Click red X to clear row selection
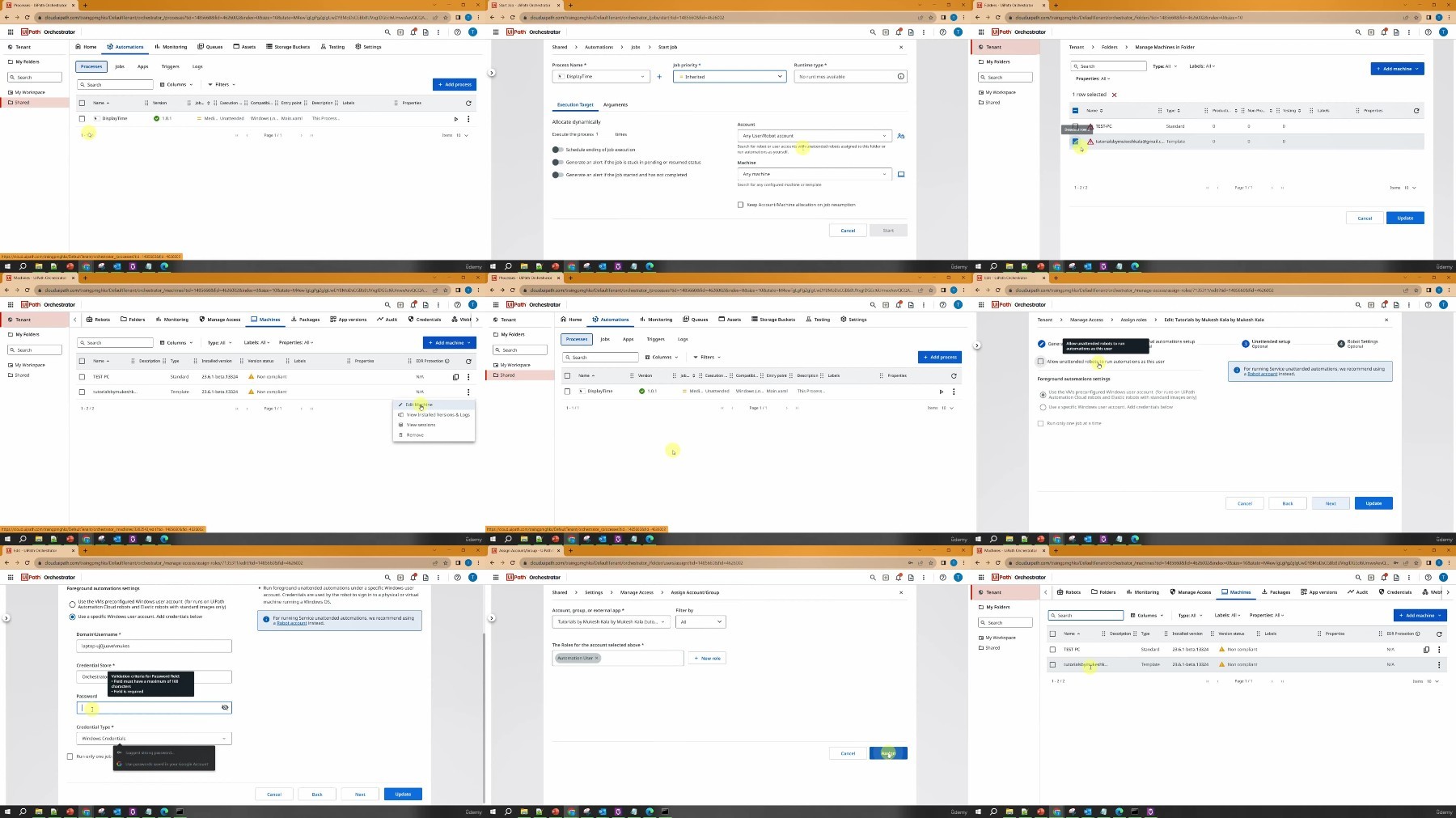The width and height of the screenshot is (1456, 818). [1114, 95]
